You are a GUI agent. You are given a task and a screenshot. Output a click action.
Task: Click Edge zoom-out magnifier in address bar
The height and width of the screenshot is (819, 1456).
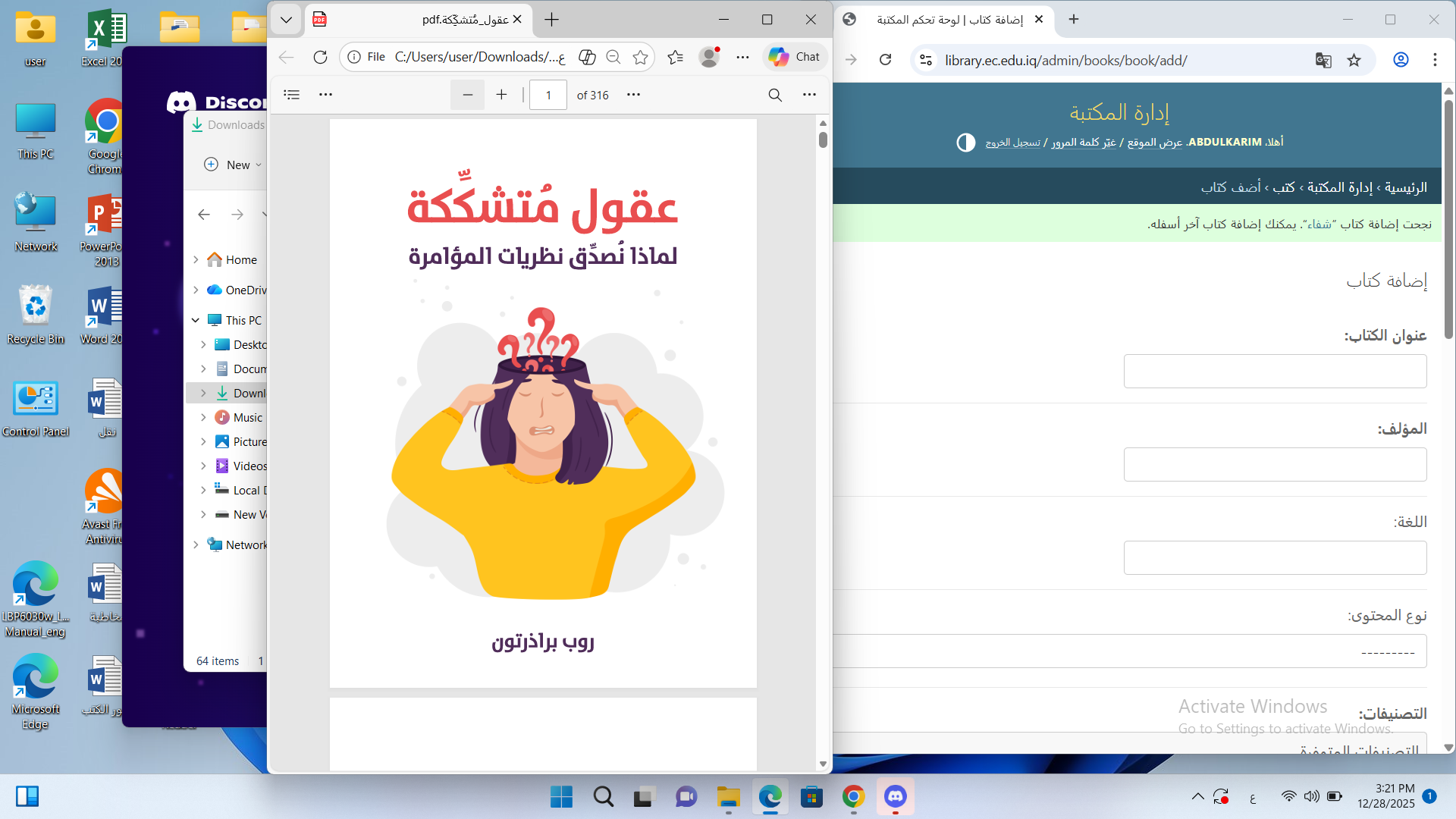(x=613, y=57)
